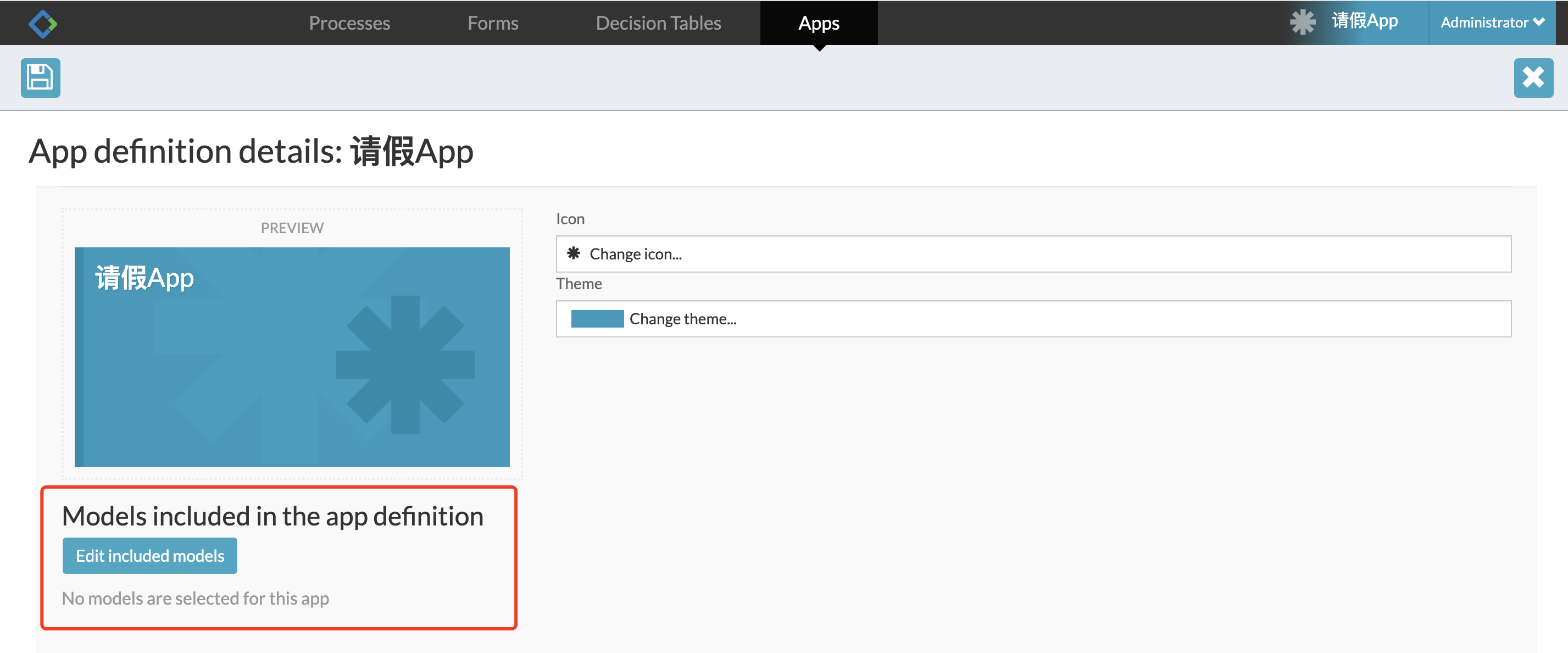The width and height of the screenshot is (1568, 653).
Task: Close the editor using the X icon
Action: pos(1534,78)
